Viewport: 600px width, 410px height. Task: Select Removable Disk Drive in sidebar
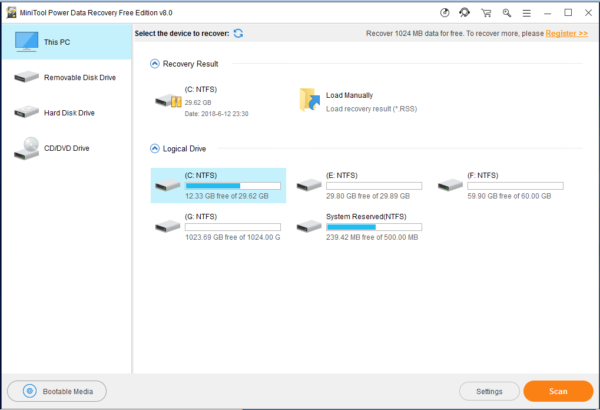point(67,77)
